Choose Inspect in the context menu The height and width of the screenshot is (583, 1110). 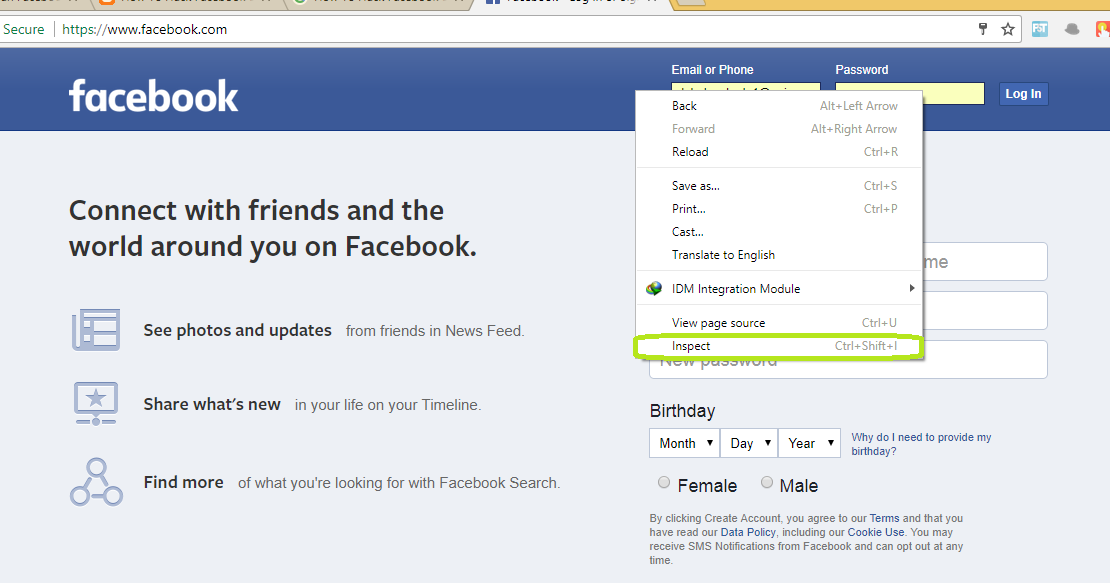(779, 346)
